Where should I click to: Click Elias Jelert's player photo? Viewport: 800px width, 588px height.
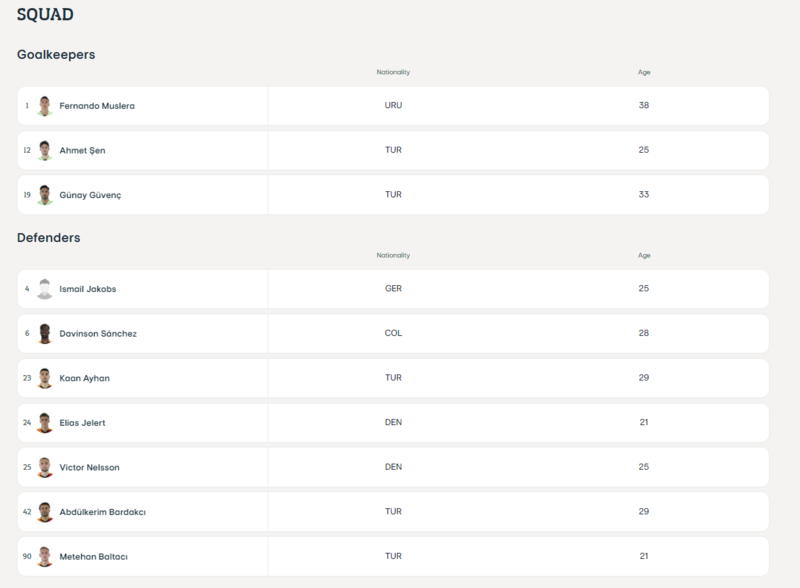click(44, 423)
